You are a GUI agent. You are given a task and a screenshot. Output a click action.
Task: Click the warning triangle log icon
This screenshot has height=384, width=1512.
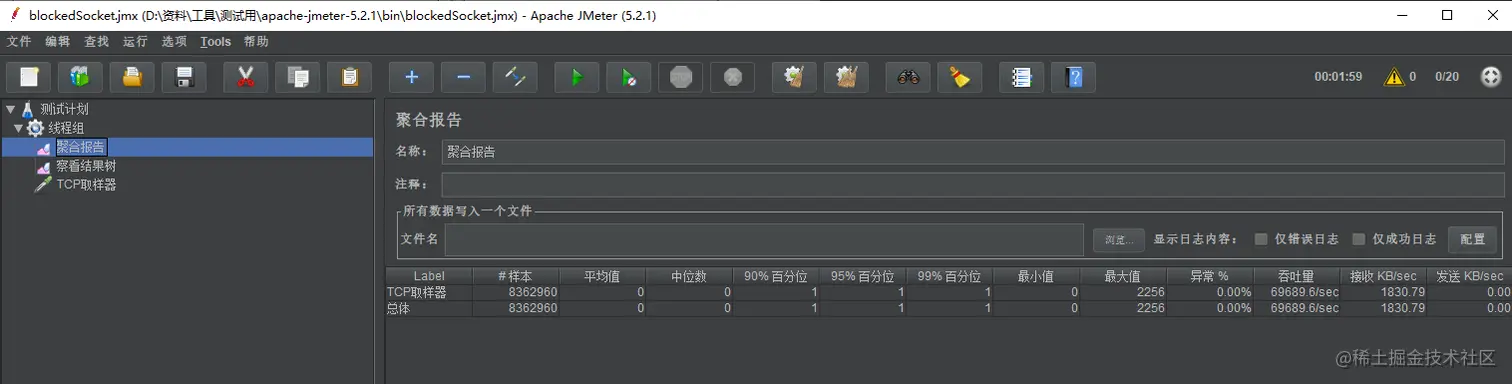[1393, 77]
